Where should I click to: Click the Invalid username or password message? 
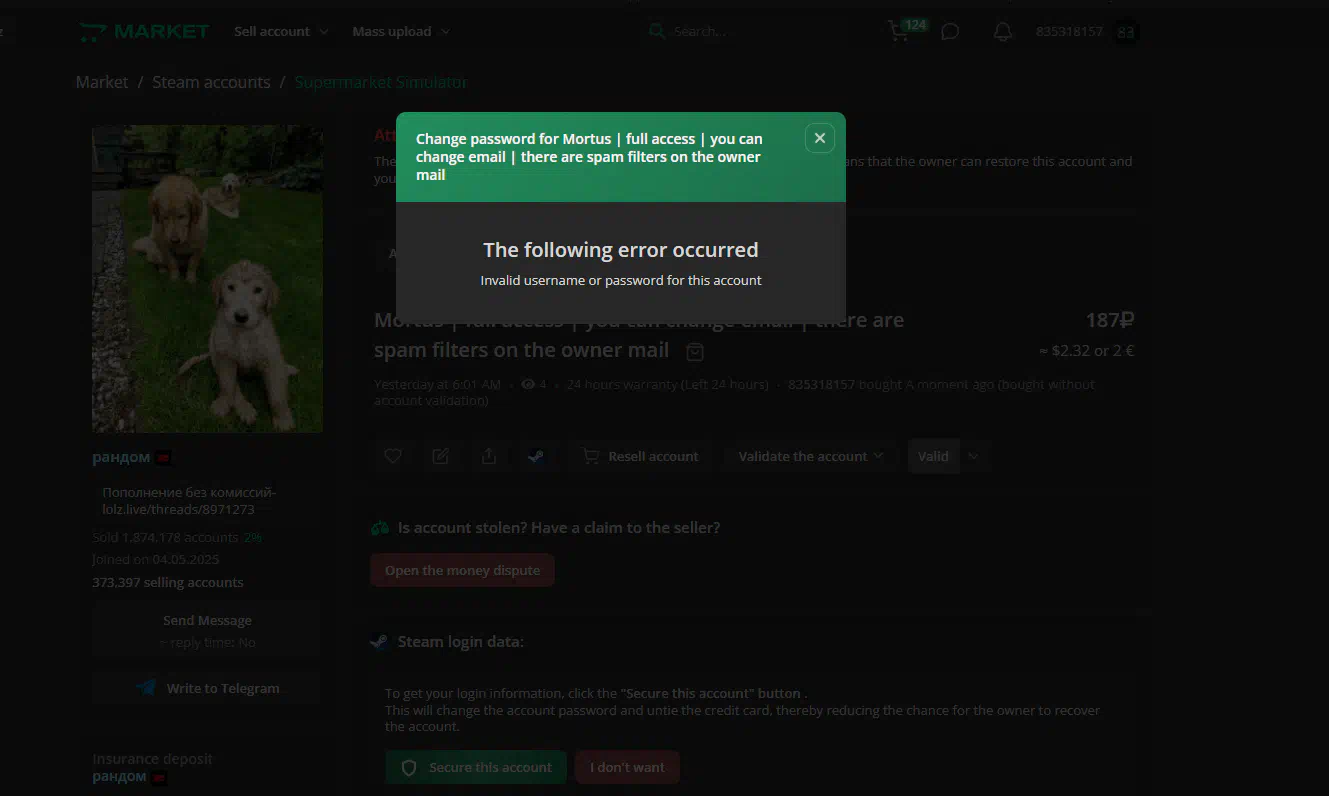click(x=621, y=280)
